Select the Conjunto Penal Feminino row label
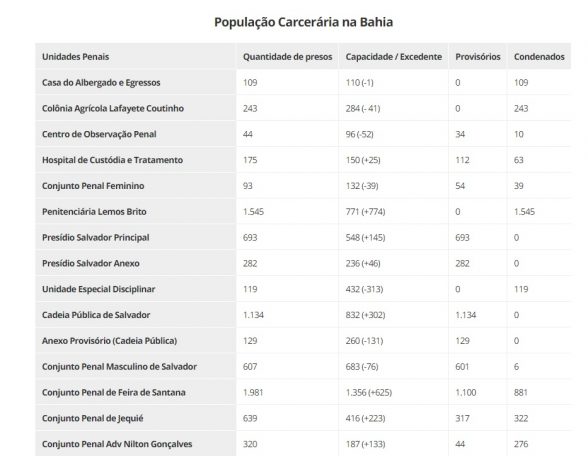Screen dimensions: 588x456 (x=93, y=186)
